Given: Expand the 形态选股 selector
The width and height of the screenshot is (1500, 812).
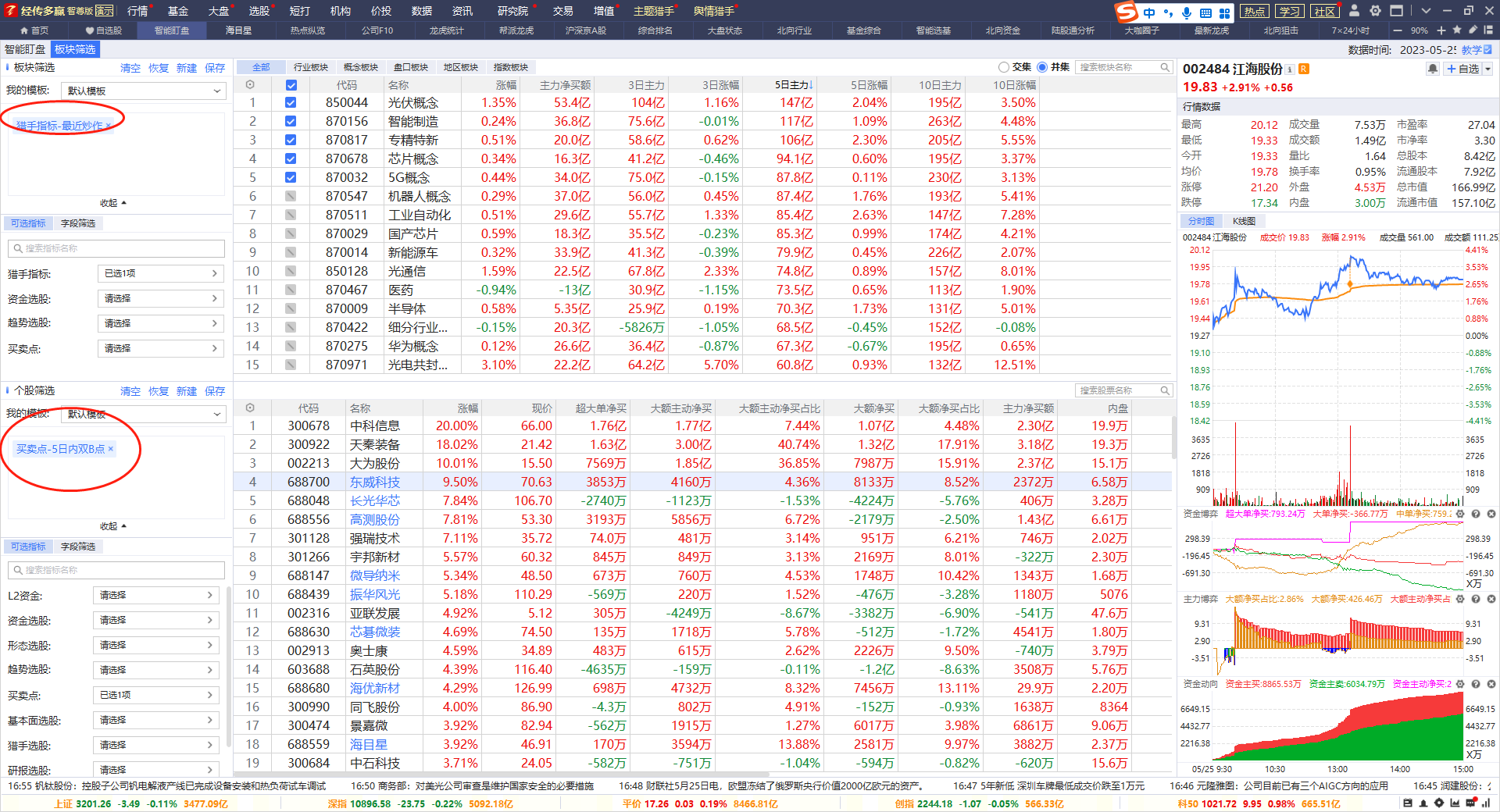Looking at the screenshot, I should tap(156, 645).
